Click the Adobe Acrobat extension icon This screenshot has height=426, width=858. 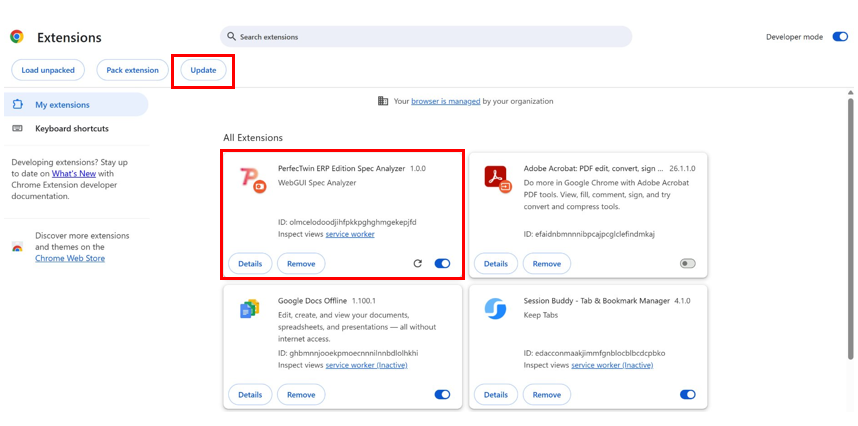pos(498,179)
